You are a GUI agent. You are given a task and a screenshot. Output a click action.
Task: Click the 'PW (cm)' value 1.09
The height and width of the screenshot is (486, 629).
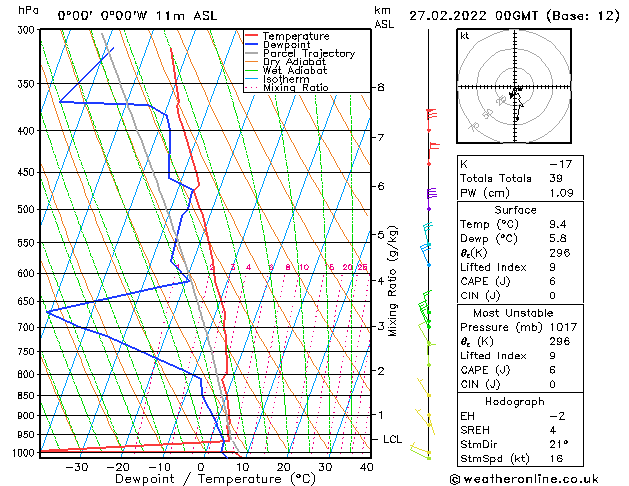[x=561, y=192]
